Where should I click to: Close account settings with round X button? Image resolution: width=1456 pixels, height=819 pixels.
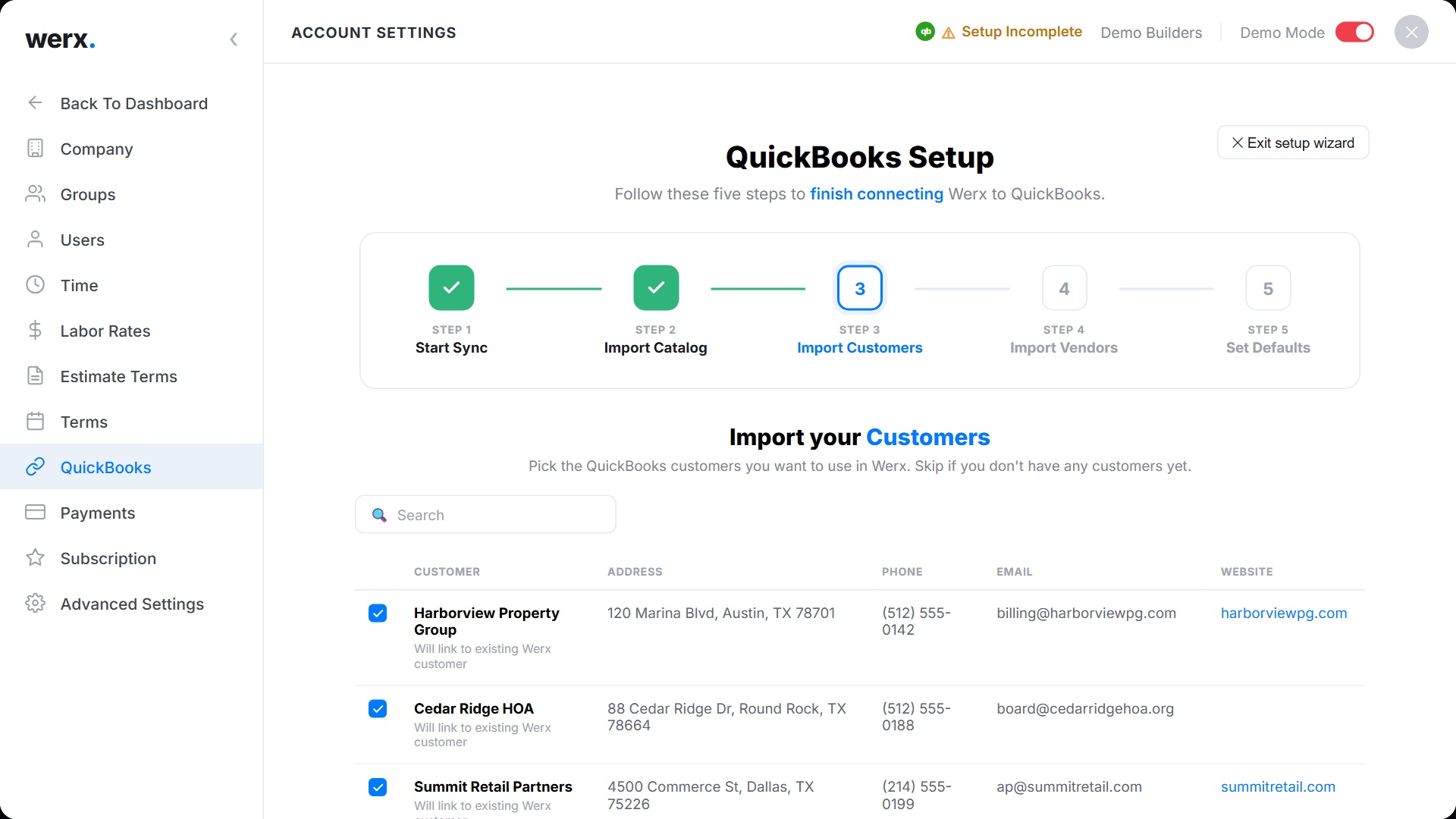point(1411,32)
